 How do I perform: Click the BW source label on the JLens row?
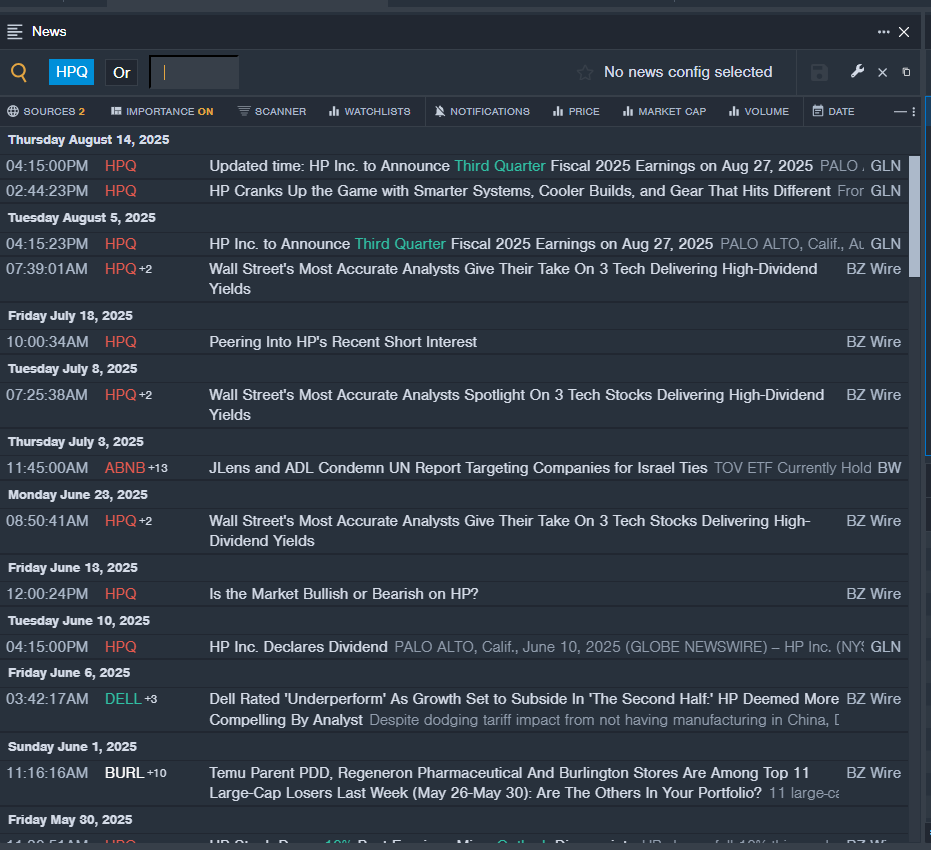click(889, 468)
